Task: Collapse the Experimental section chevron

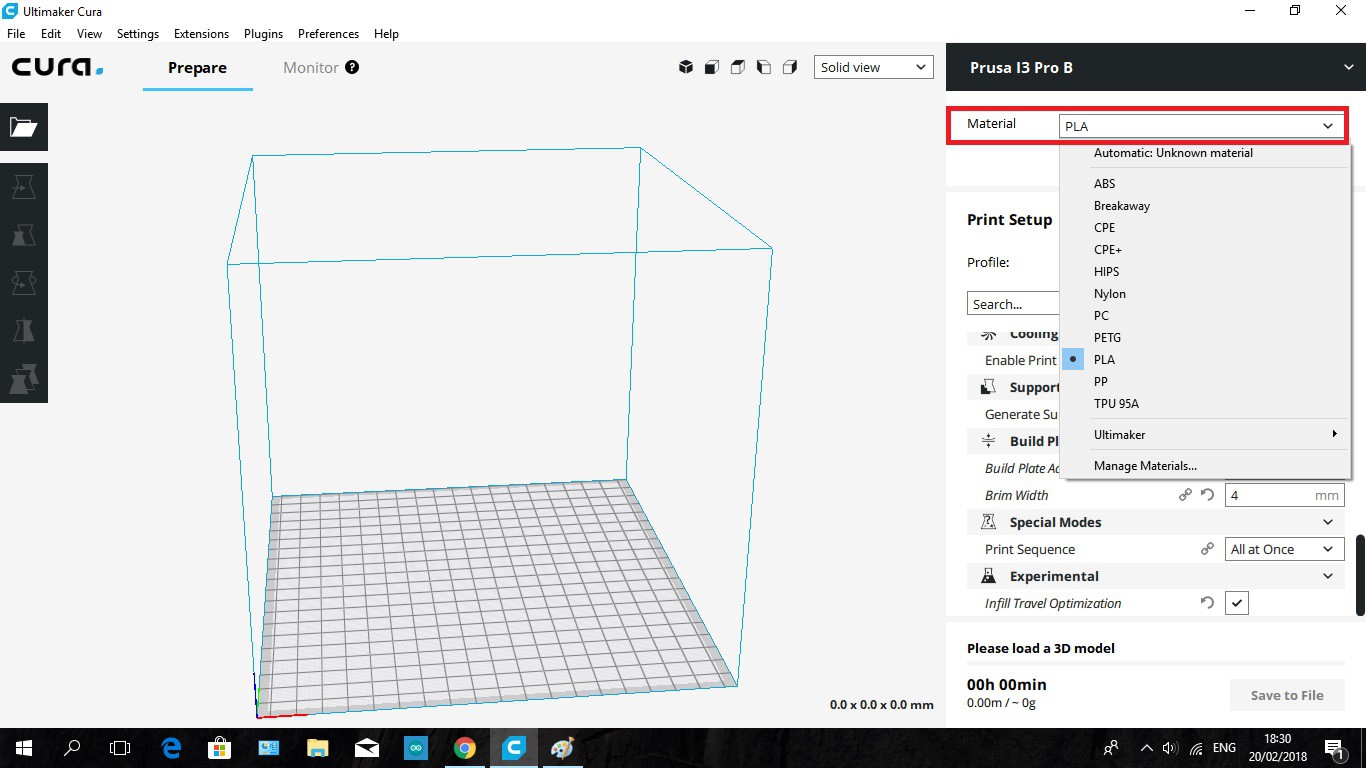Action: [1328, 576]
